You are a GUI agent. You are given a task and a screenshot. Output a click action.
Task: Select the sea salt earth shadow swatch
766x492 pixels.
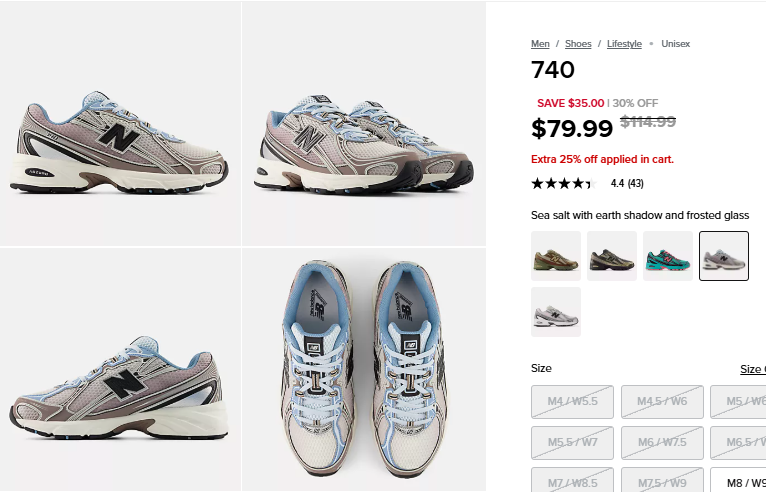pyautogui.click(x=724, y=256)
